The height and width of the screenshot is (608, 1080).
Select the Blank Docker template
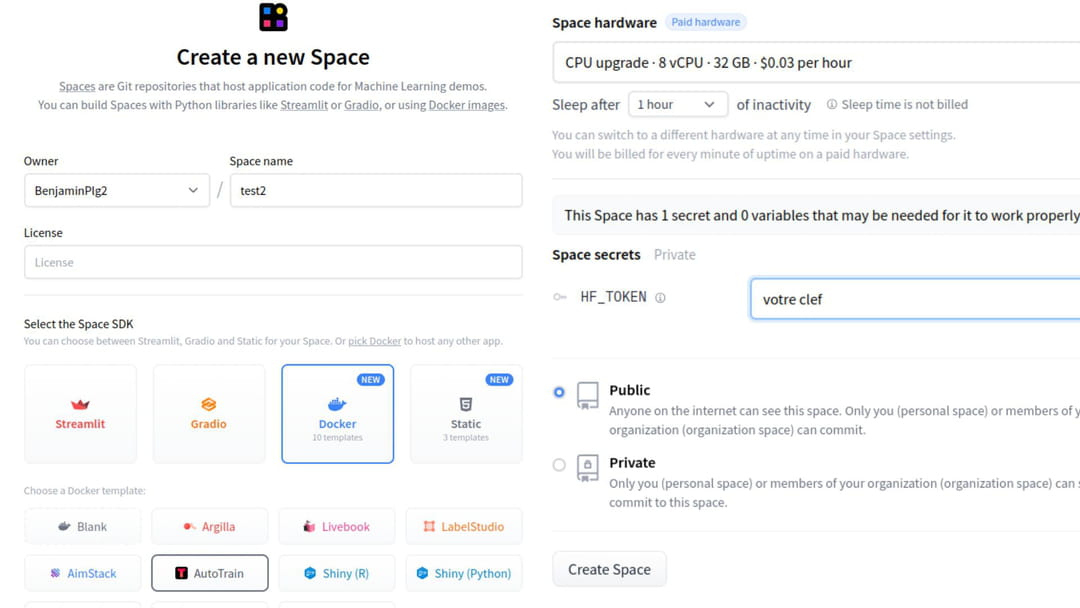[x=82, y=527]
